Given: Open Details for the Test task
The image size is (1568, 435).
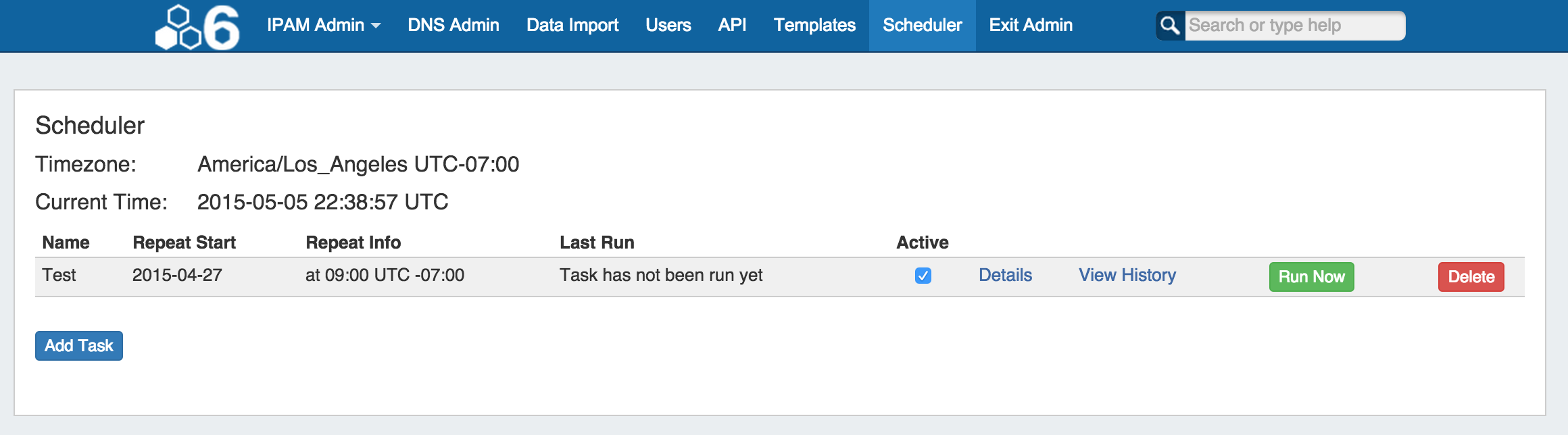Looking at the screenshot, I should [1005, 276].
